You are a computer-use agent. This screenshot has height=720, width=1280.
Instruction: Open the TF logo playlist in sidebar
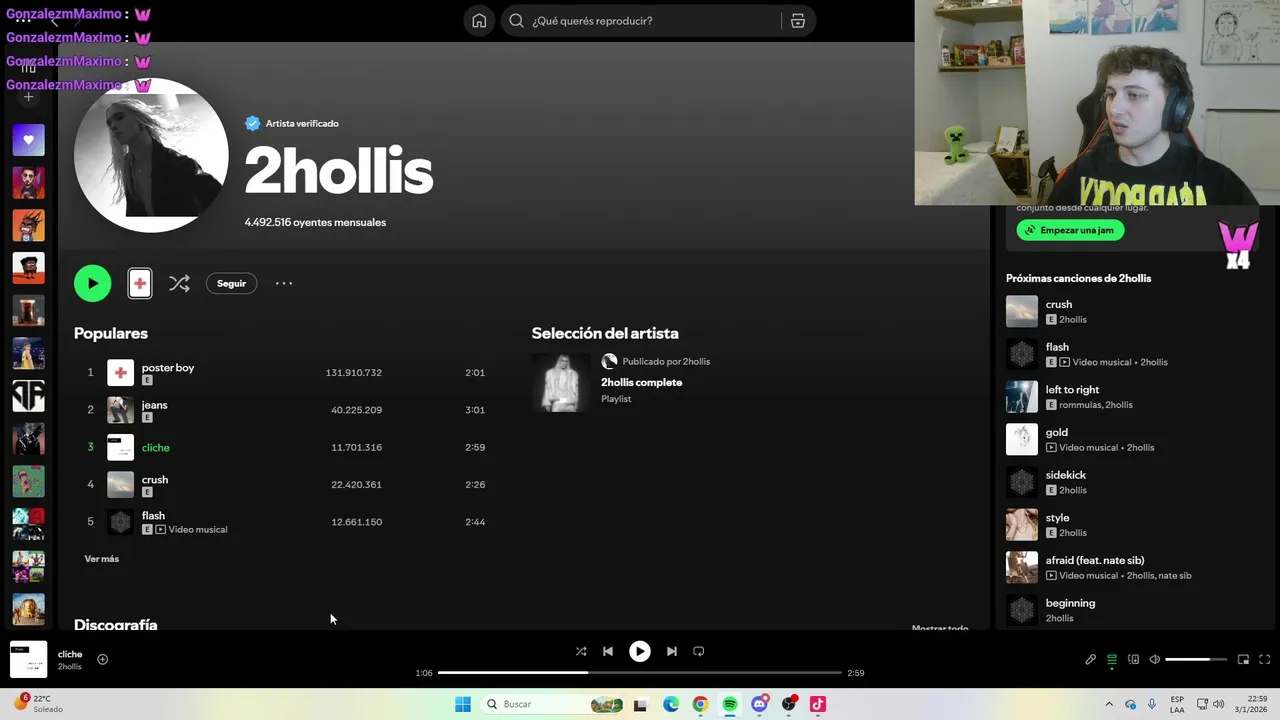pyautogui.click(x=28, y=396)
